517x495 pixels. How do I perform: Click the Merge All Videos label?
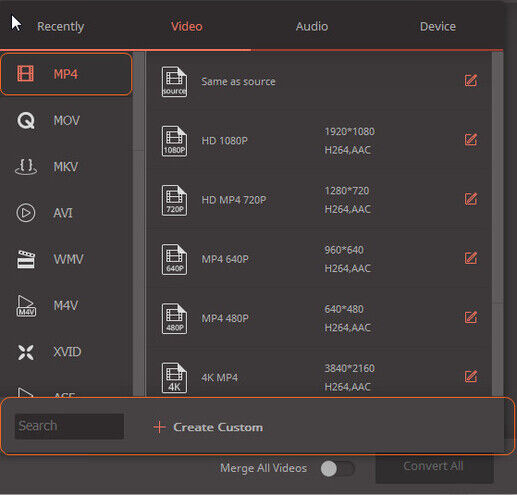(x=263, y=468)
